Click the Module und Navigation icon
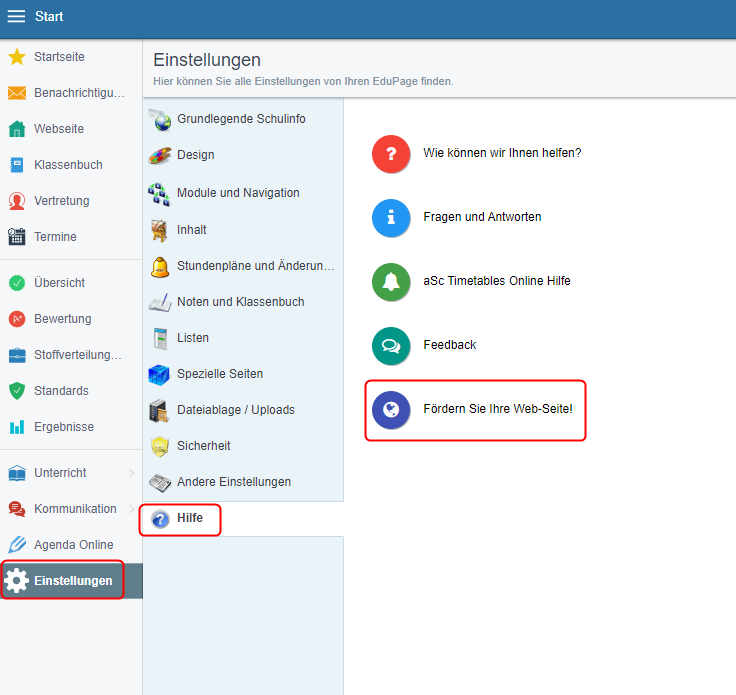Screen dimensions: 736x695 [159, 194]
